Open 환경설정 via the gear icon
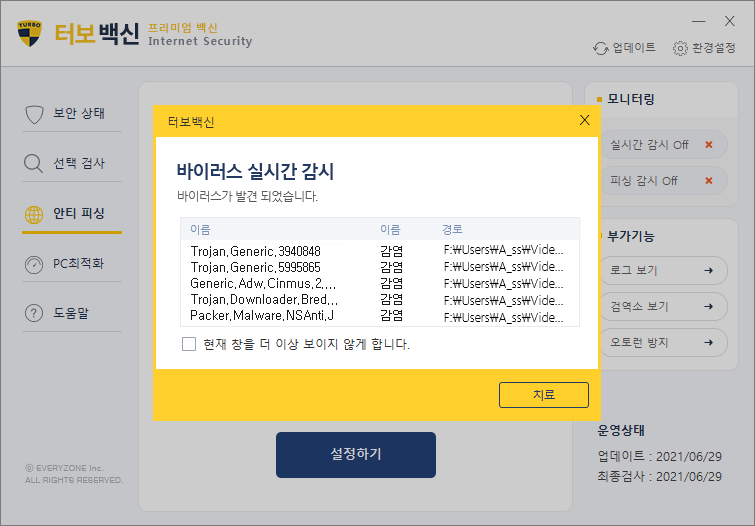Image resolution: width=755 pixels, height=526 pixels. [680, 48]
